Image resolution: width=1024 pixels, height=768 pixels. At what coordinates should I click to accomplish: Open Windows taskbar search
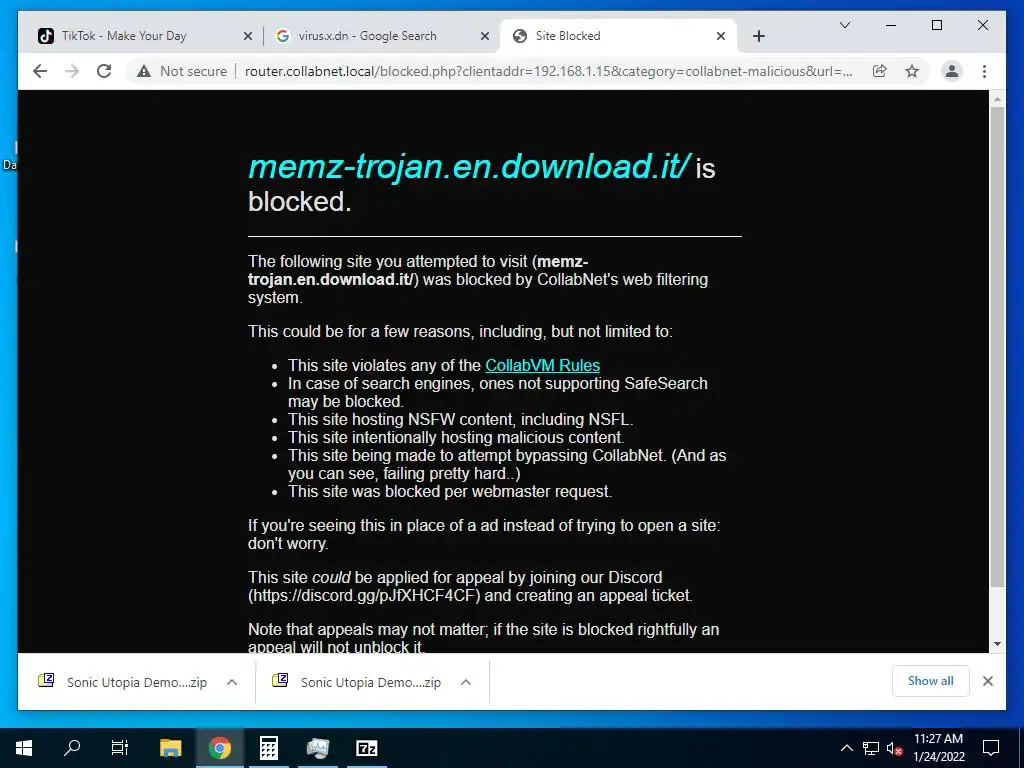(72, 748)
